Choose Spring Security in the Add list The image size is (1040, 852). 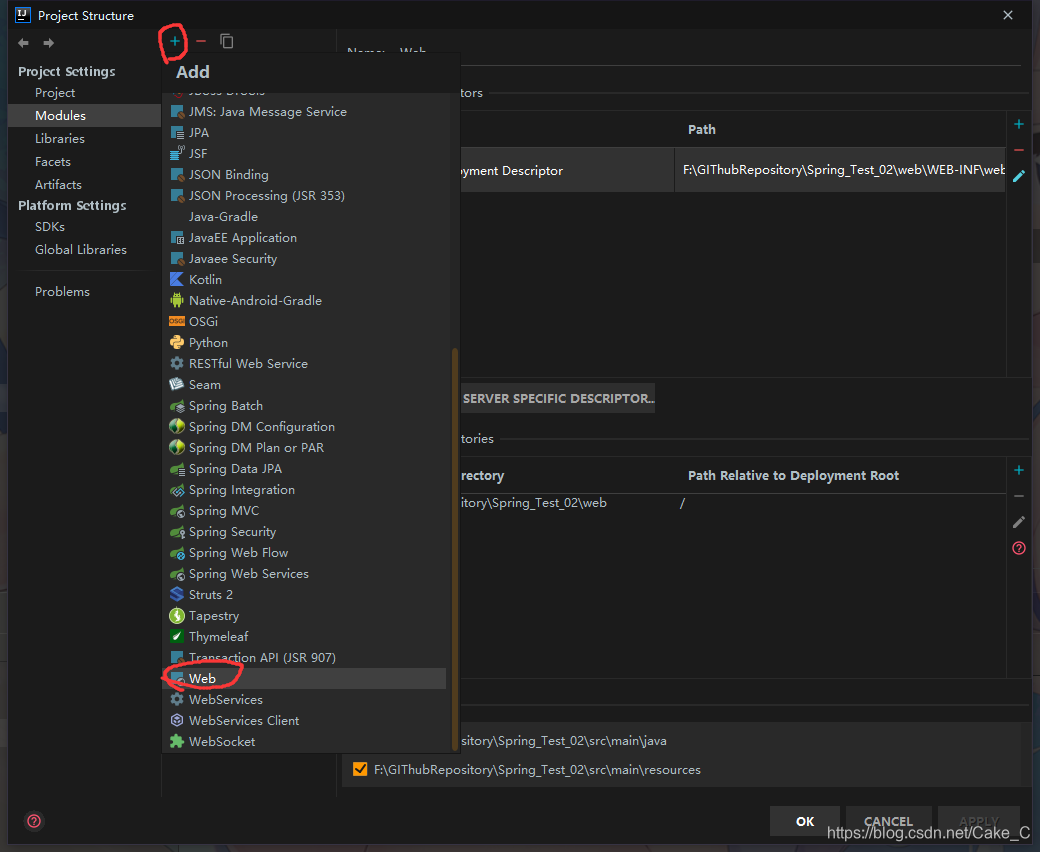pos(305,532)
